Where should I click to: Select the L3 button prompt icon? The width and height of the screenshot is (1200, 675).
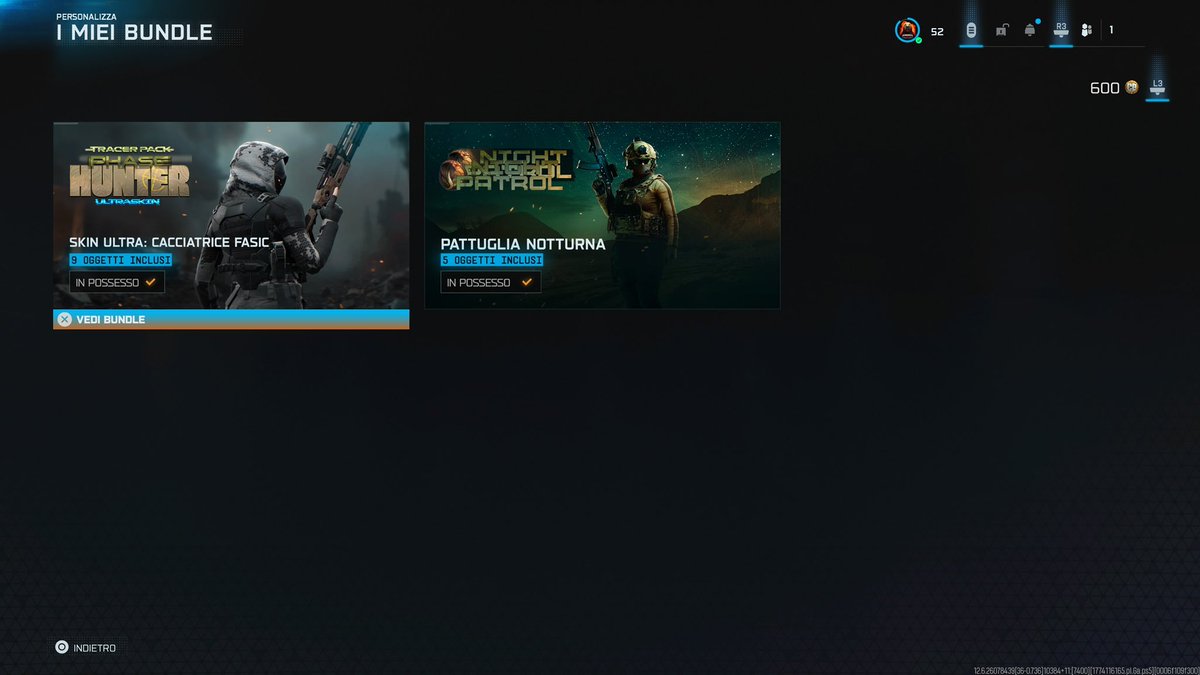tap(1158, 88)
